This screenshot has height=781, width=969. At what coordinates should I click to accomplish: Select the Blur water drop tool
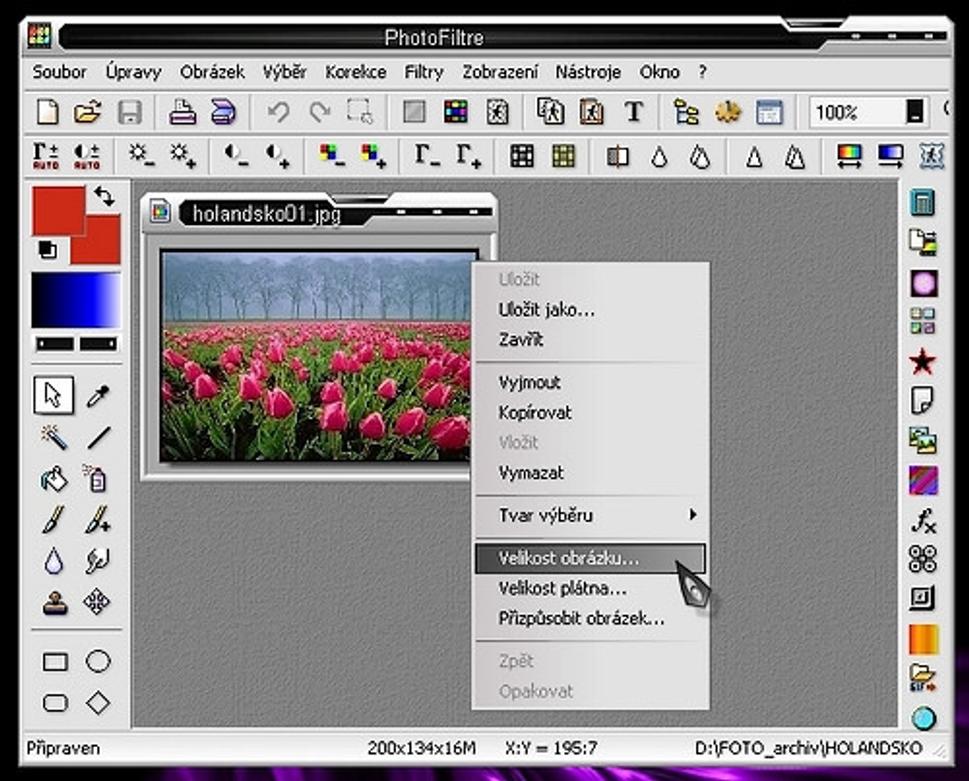tap(54, 561)
